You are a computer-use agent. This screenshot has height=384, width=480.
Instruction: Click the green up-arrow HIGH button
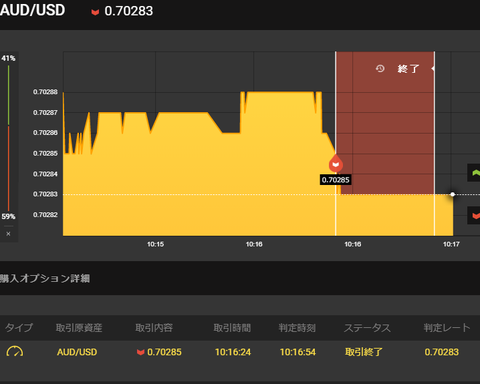[x=474, y=173]
